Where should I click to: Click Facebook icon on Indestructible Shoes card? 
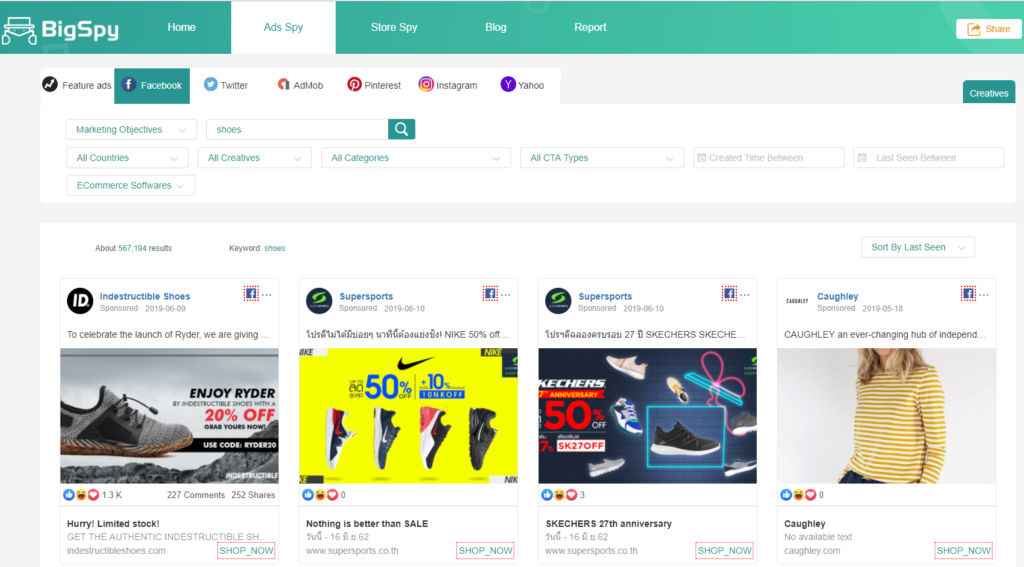[x=251, y=293]
